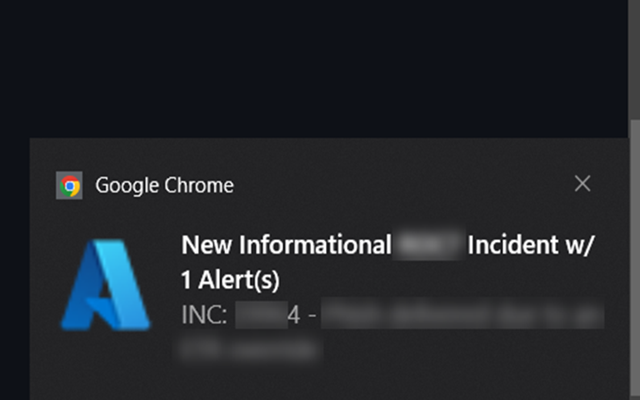Click the word "Informational" in the notification title

coord(315,245)
